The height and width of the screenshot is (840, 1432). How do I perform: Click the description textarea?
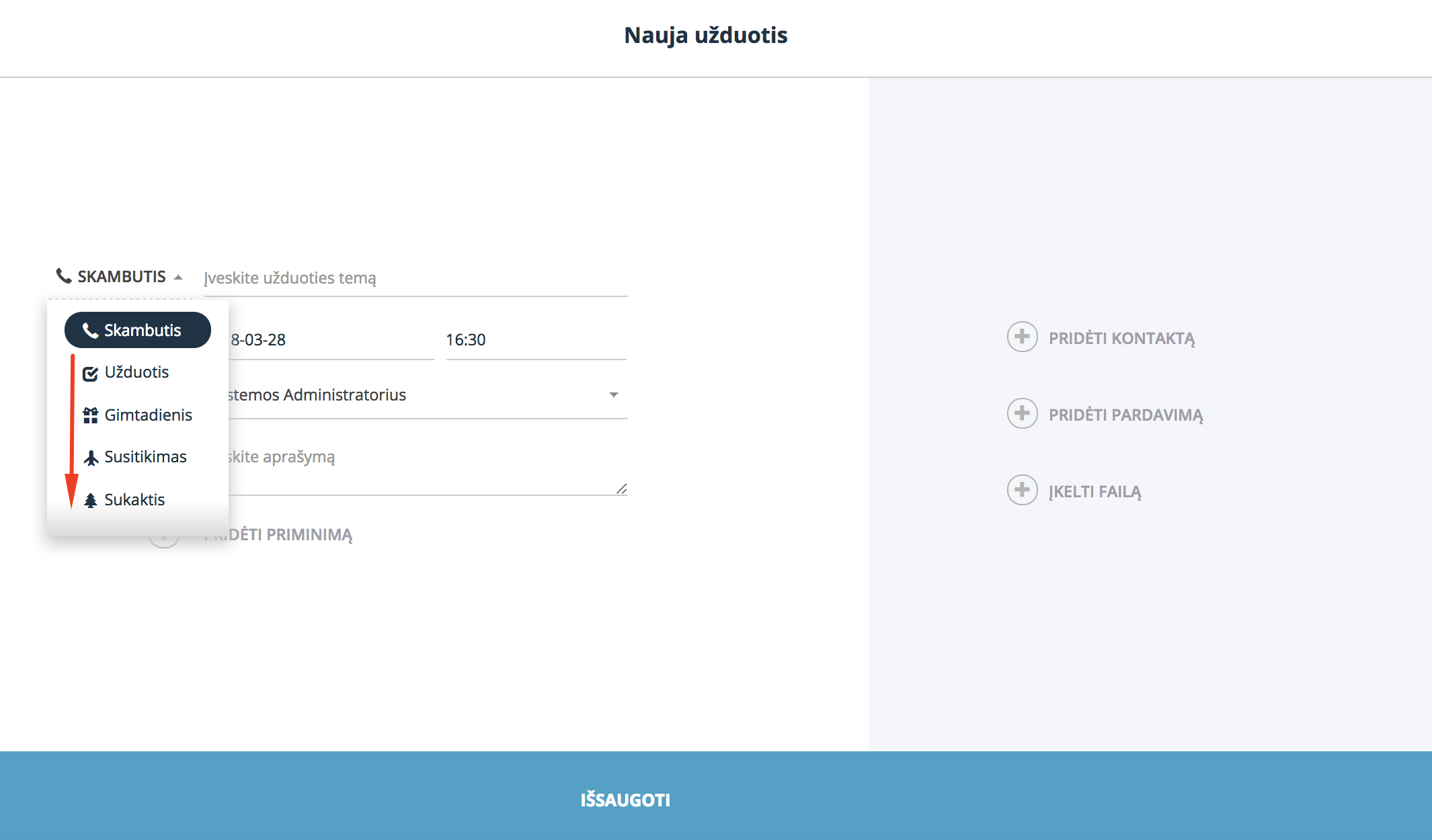[428, 468]
